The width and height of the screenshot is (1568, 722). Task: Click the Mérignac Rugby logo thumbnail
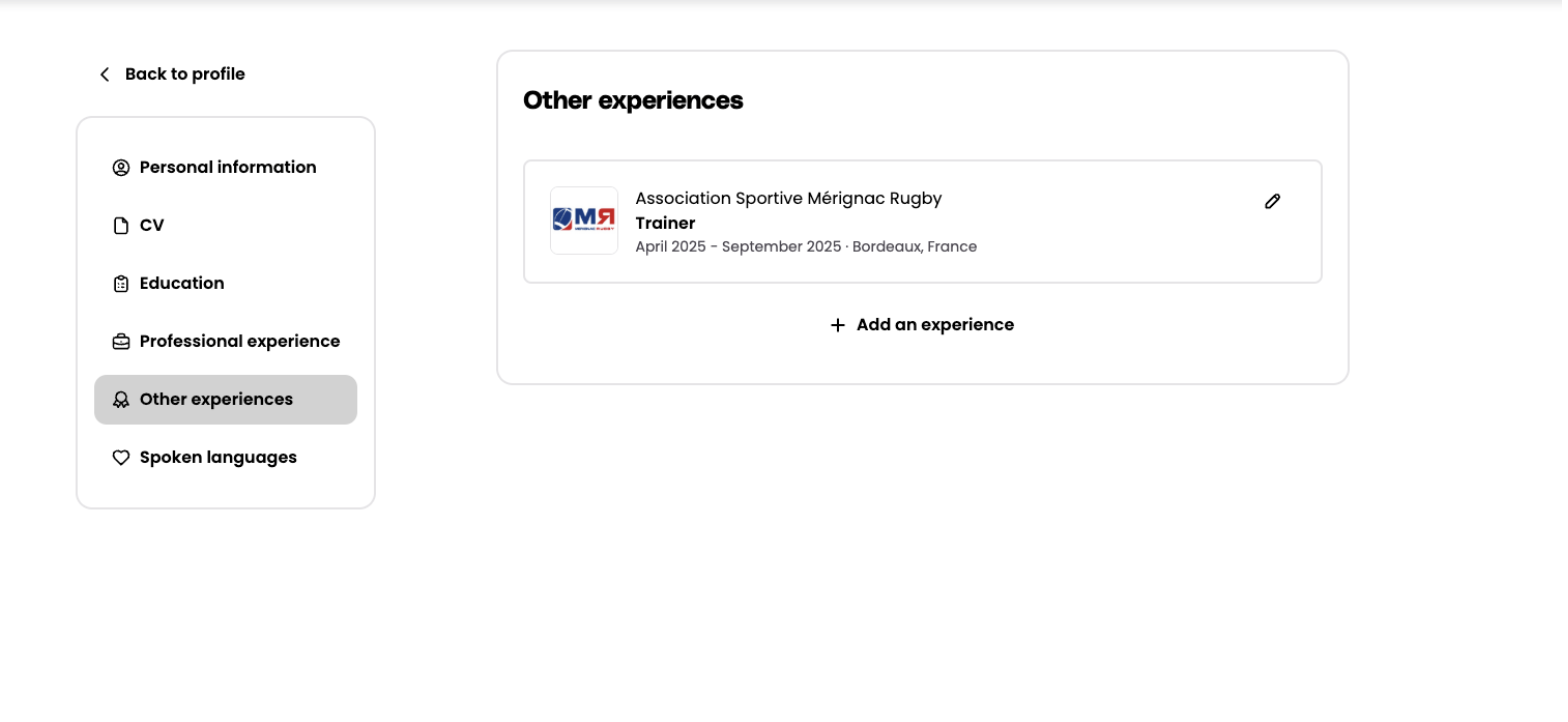[584, 221]
